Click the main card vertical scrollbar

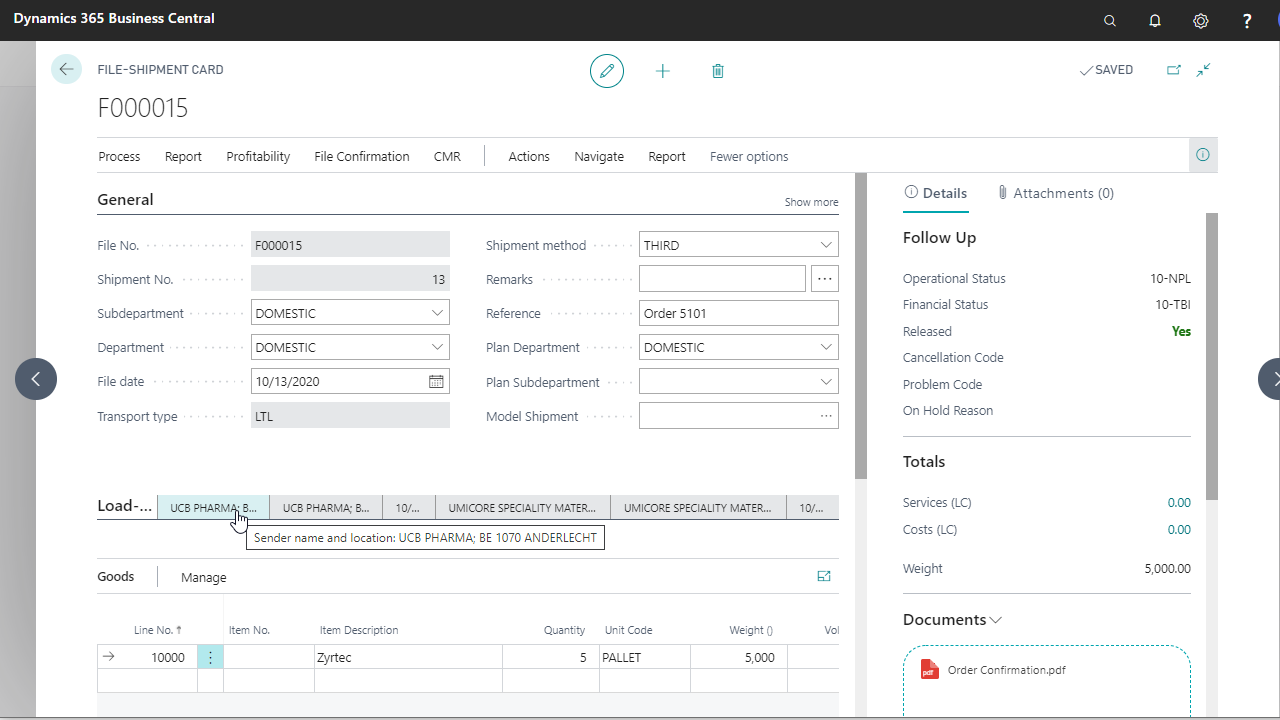[861, 326]
